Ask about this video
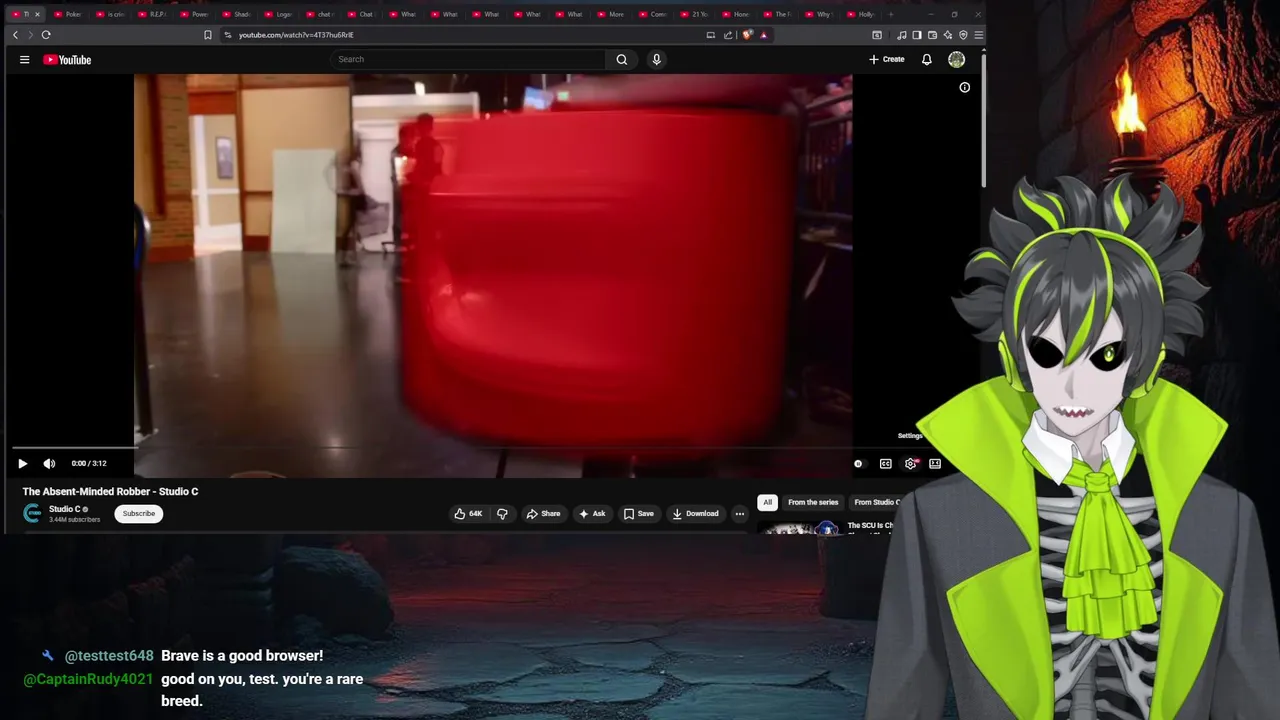Screen dimensions: 1280x720 coord(592,514)
